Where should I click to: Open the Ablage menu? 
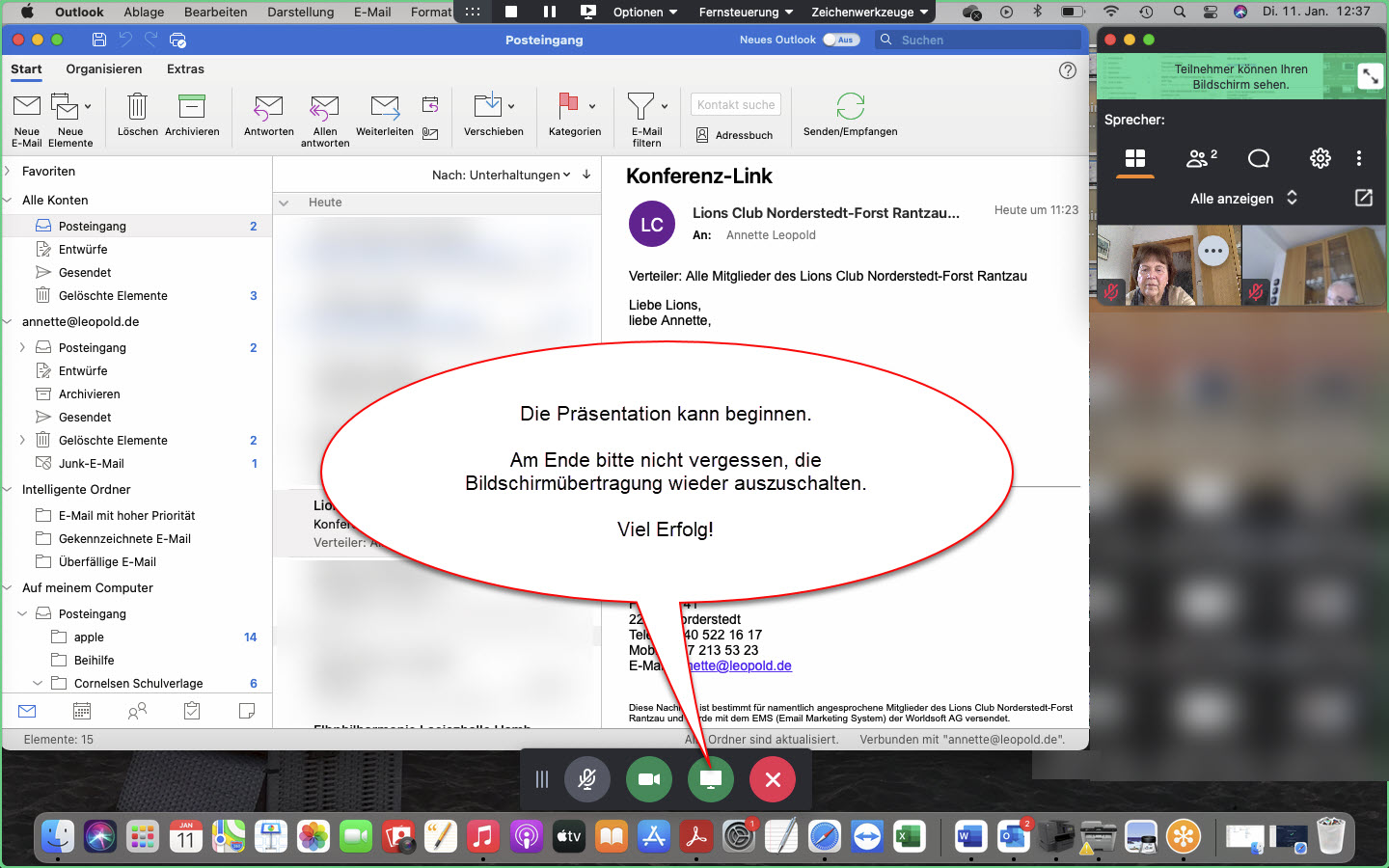point(144,12)
